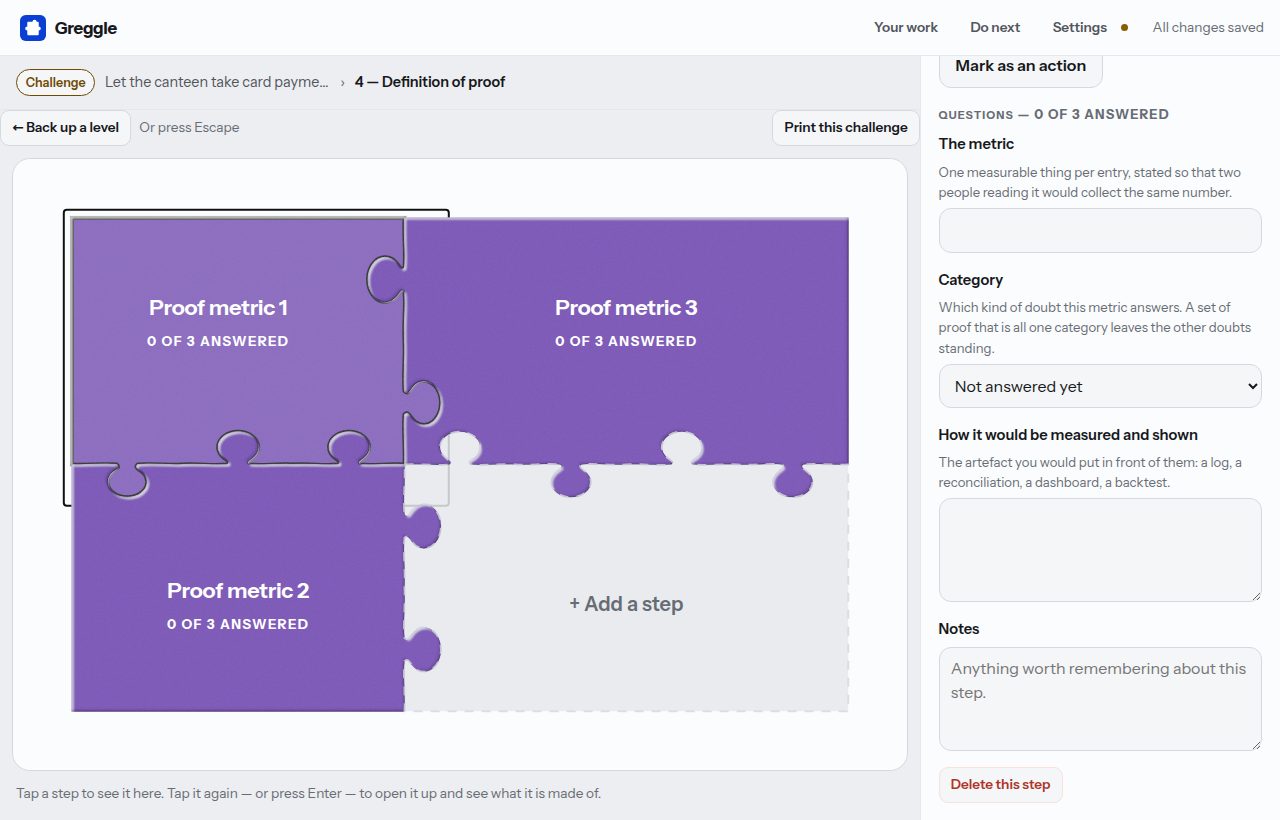Print this challenge
This screenshot has height=820, width=1280.
[846, 128]
